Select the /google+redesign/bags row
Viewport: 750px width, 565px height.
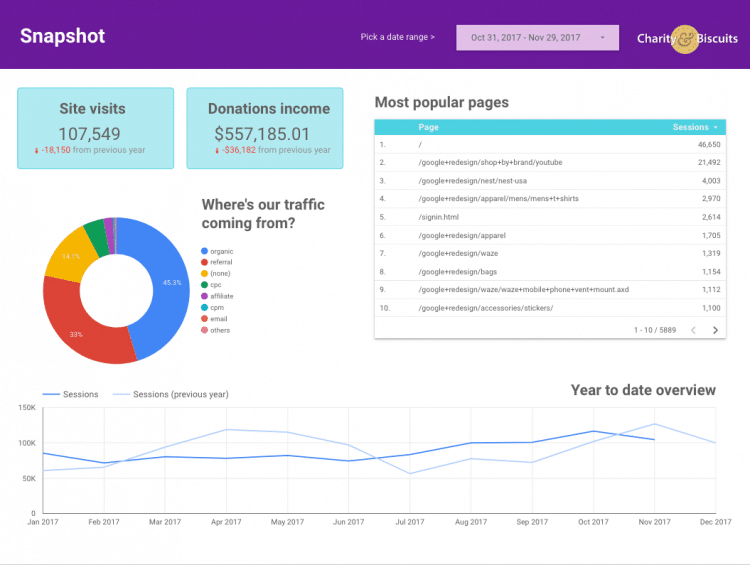point(550,272)
